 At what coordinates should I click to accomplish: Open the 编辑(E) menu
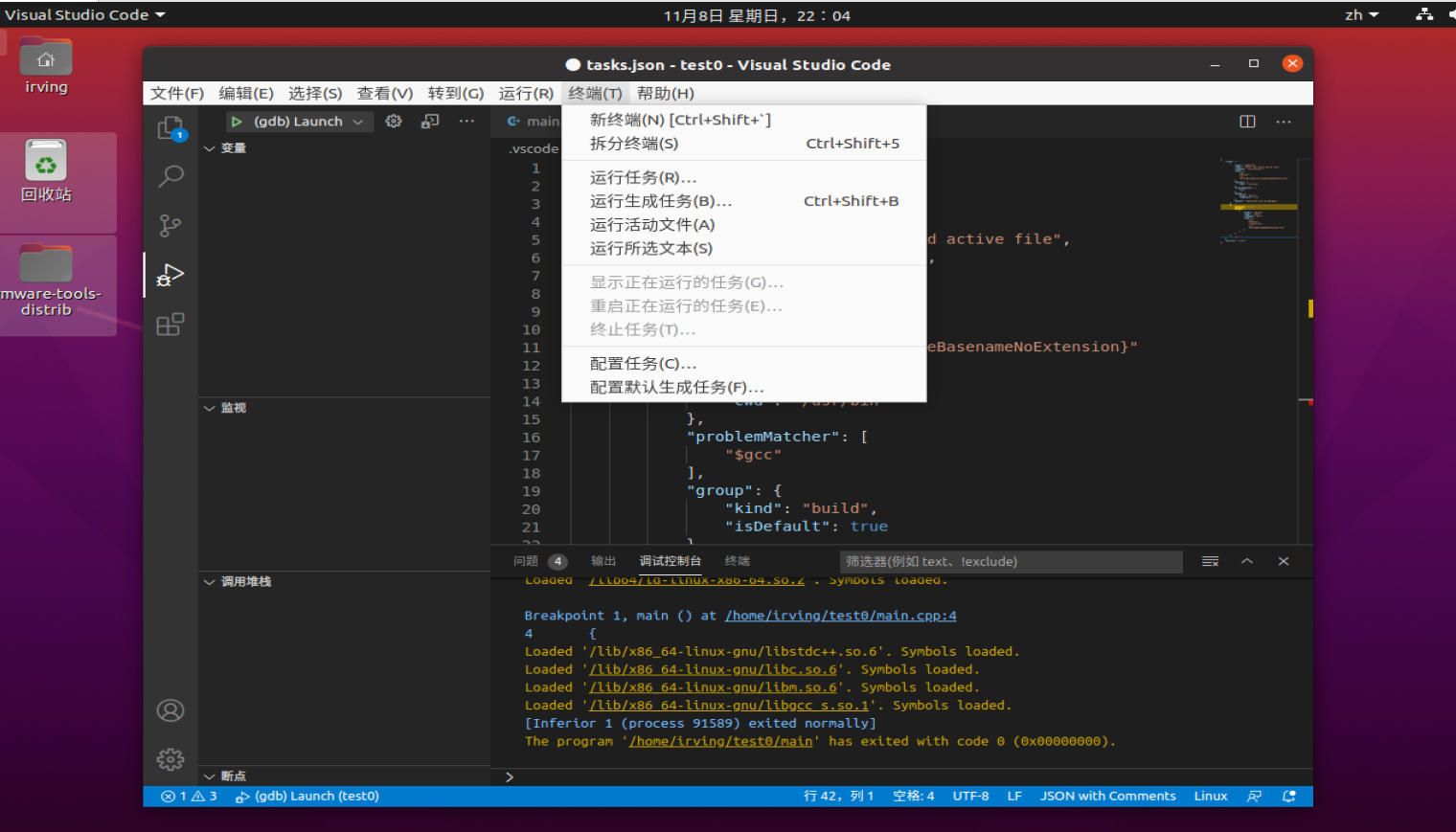(246, 93)
